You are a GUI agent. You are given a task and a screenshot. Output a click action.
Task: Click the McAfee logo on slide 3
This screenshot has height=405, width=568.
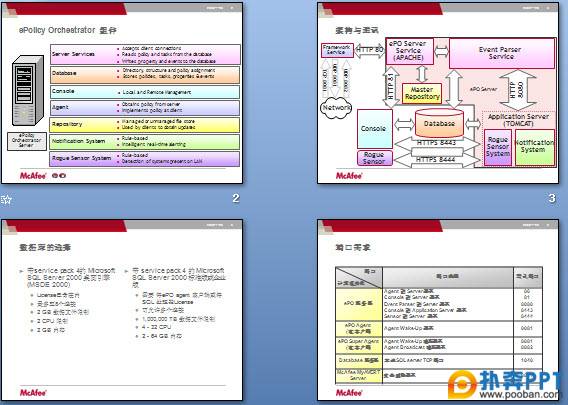pos(349,176)
